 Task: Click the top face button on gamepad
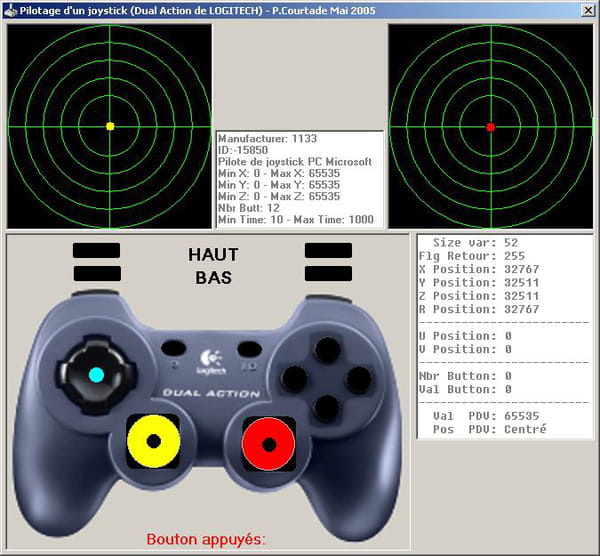[x=326, y=350]
